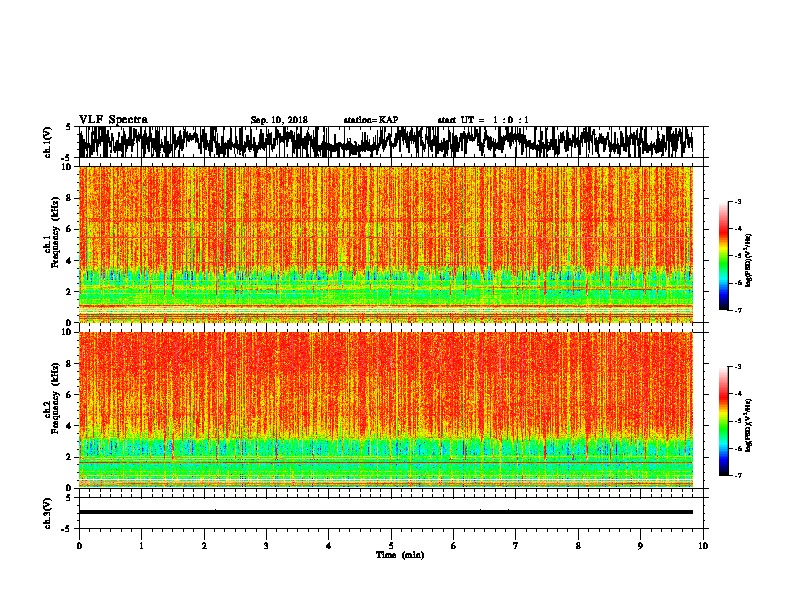The height and width of the screenshot is (612, 792).
Task: Click the 'ch.3(V)' axis label
Action: click(48, 513)
